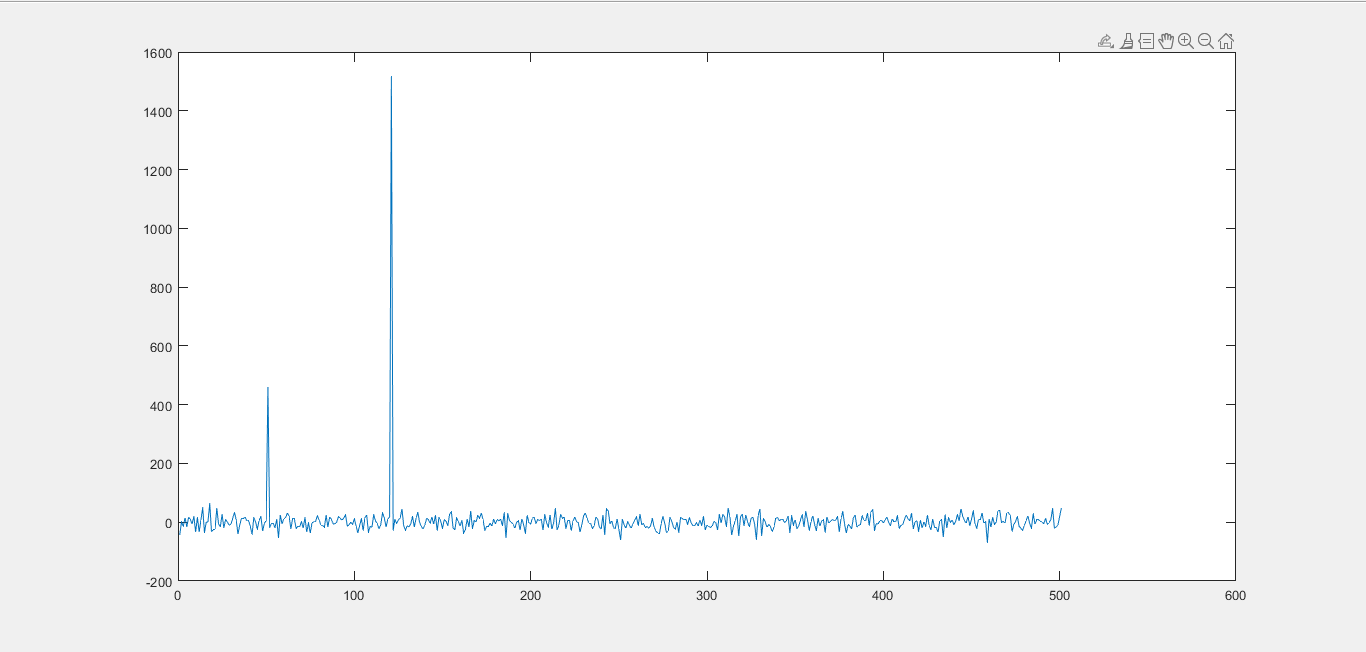The height and width of the screenshot is (652, 1366).
Task: Click the smaller spike peak near 450
Action: (268, 388)
